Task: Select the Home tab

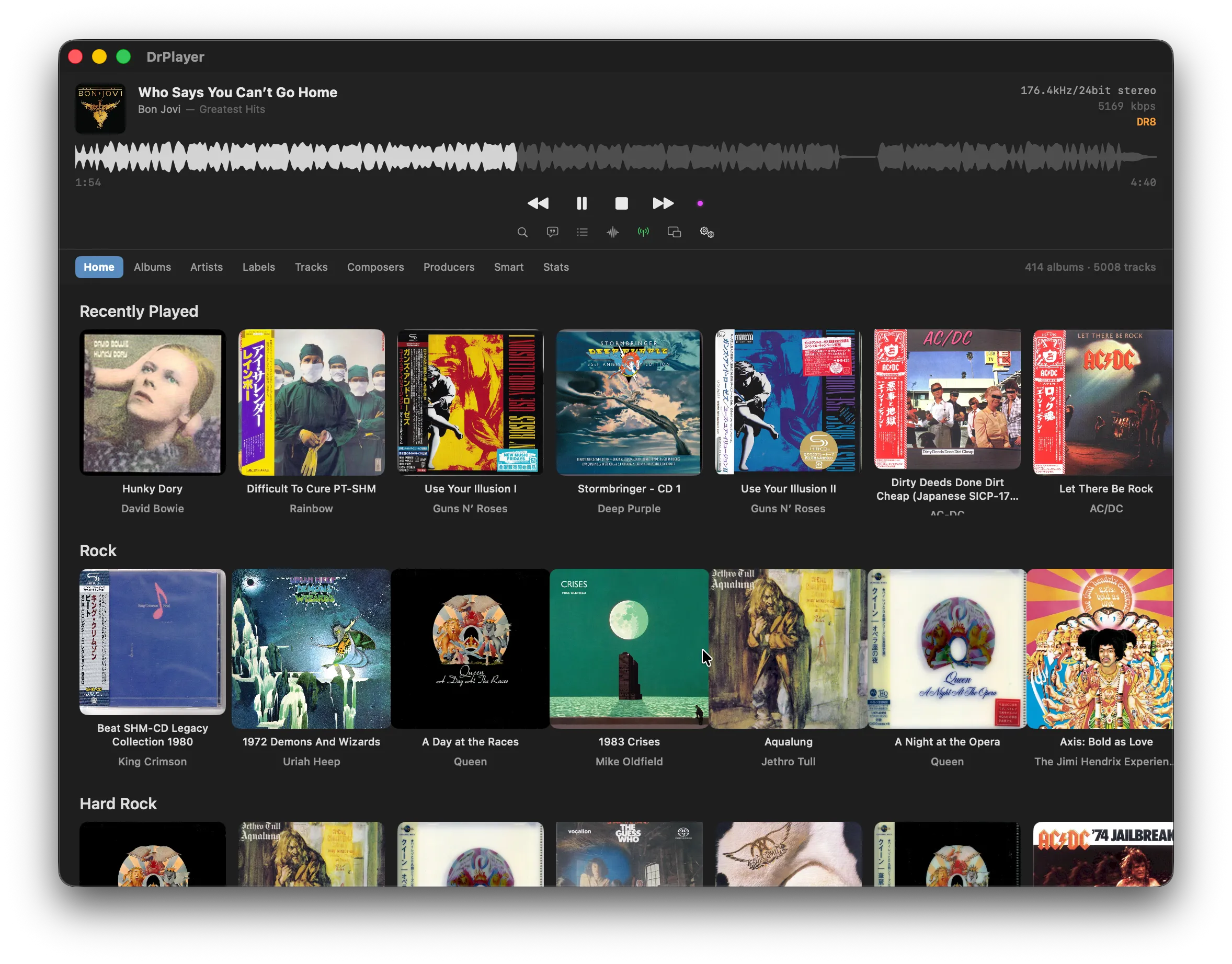Action: (x=99, y=267)
